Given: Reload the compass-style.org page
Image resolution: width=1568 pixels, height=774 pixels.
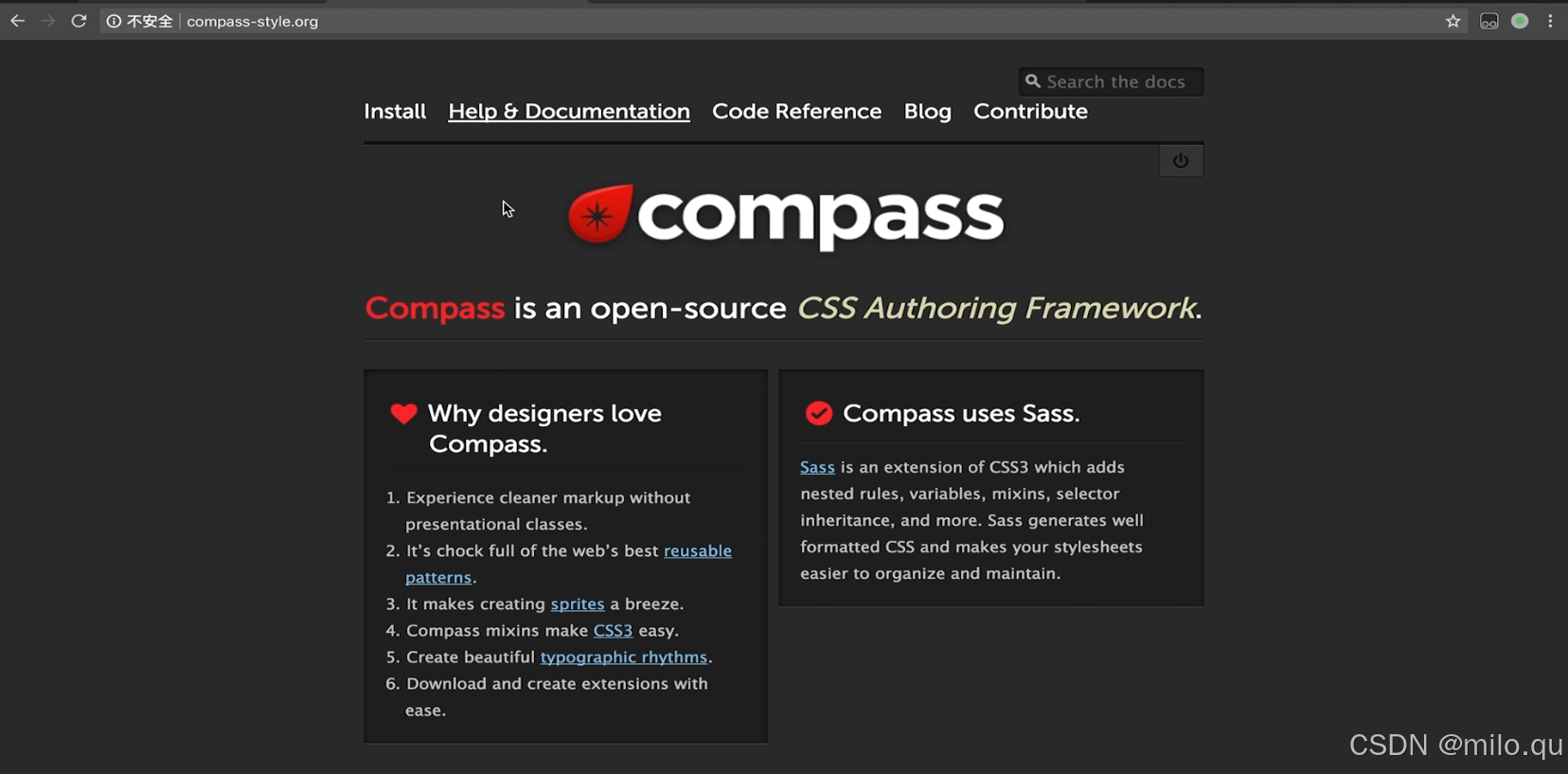Looking at the screenshot, I should [x=80, y=21].
